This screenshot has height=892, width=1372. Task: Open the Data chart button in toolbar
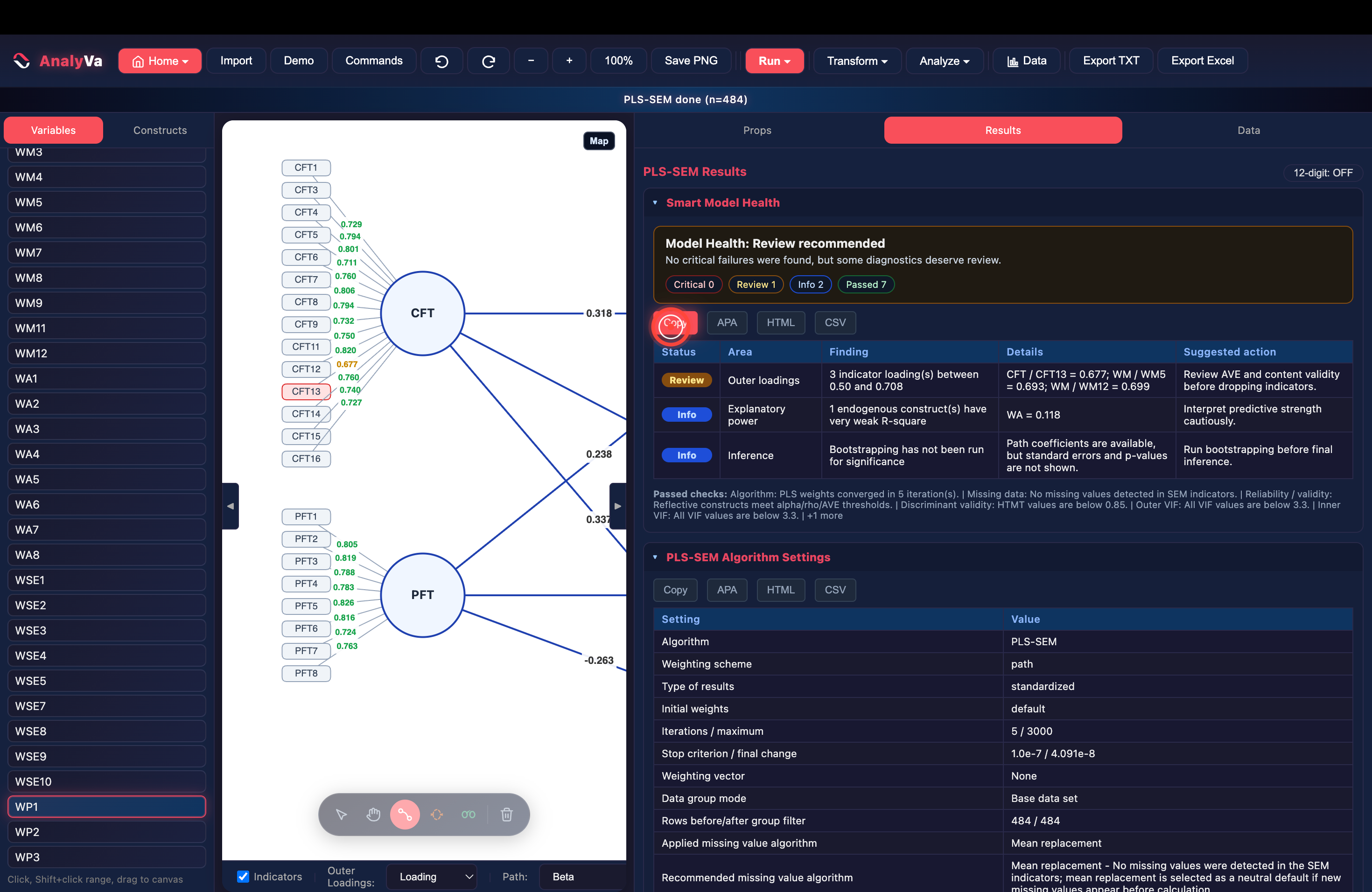(1027, 61)
